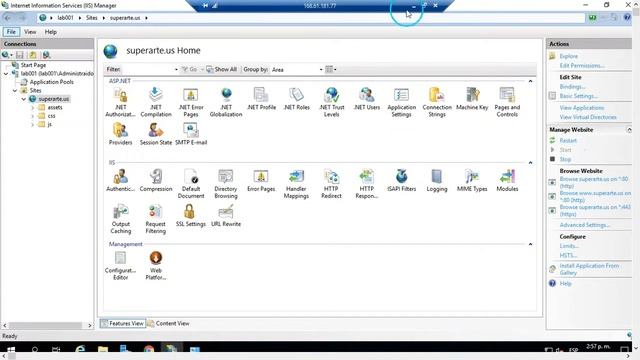Select Start Page in Connections tree
The image size is (640, 360).
[33, 65]
